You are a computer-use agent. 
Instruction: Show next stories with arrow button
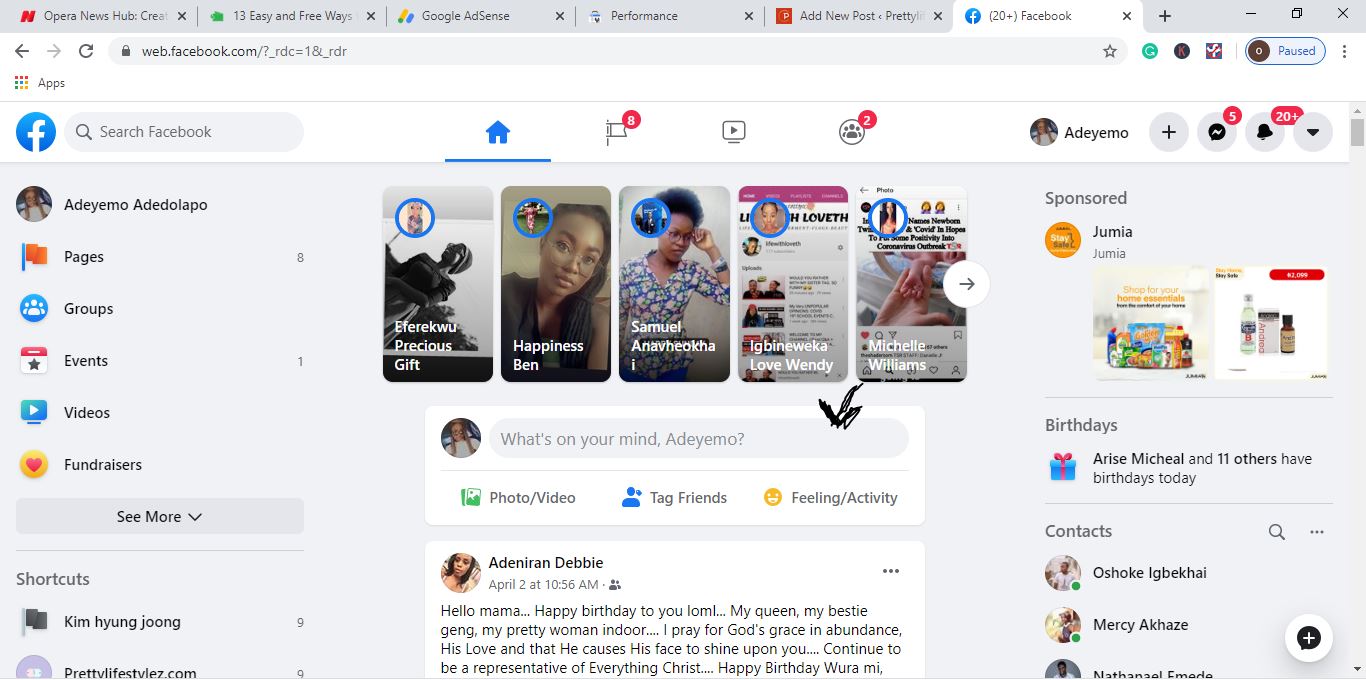pyautogui.click(x=966, y=284)
